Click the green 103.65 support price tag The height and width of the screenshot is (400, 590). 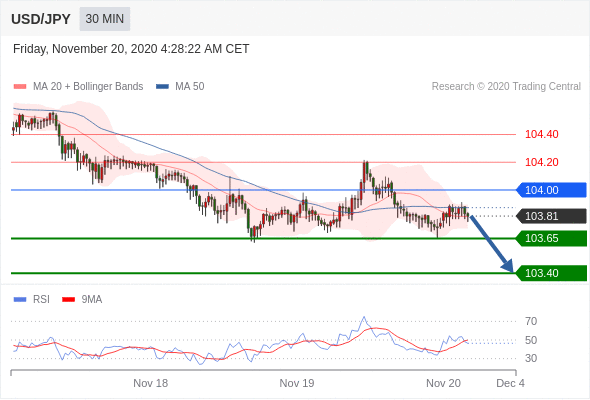[551, 238]
